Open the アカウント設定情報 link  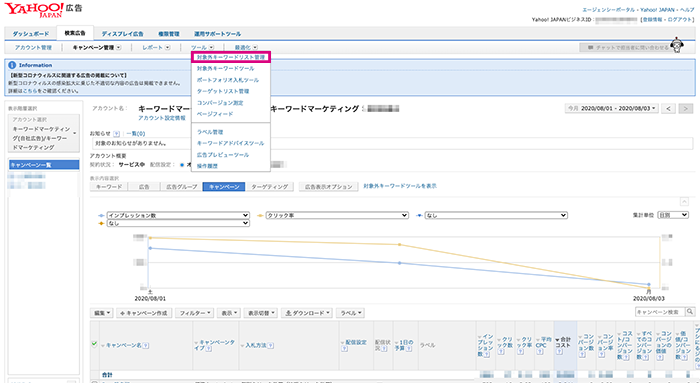tap(162, 118)
